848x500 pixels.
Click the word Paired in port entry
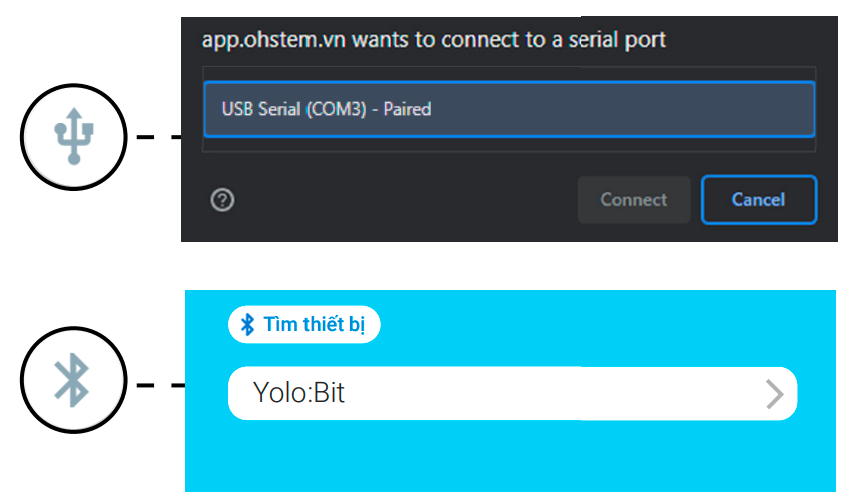407,109
